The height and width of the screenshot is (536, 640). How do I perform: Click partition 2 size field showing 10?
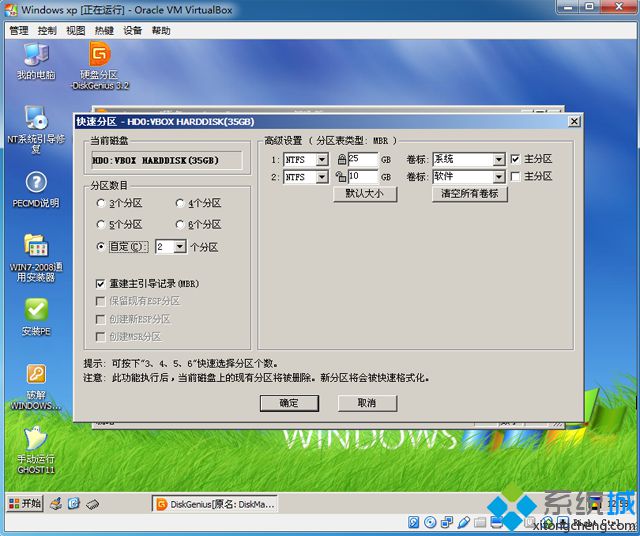pos(363,177)
